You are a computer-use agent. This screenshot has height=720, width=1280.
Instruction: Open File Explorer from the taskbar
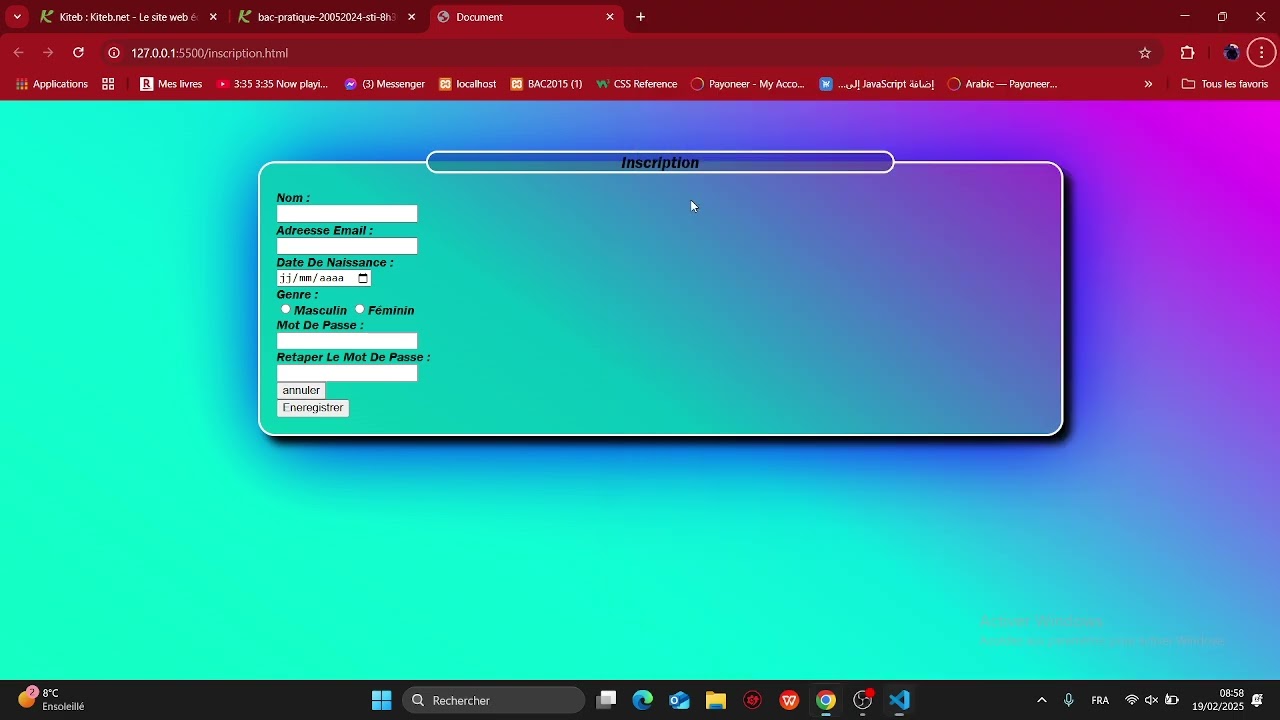(716, 700)
